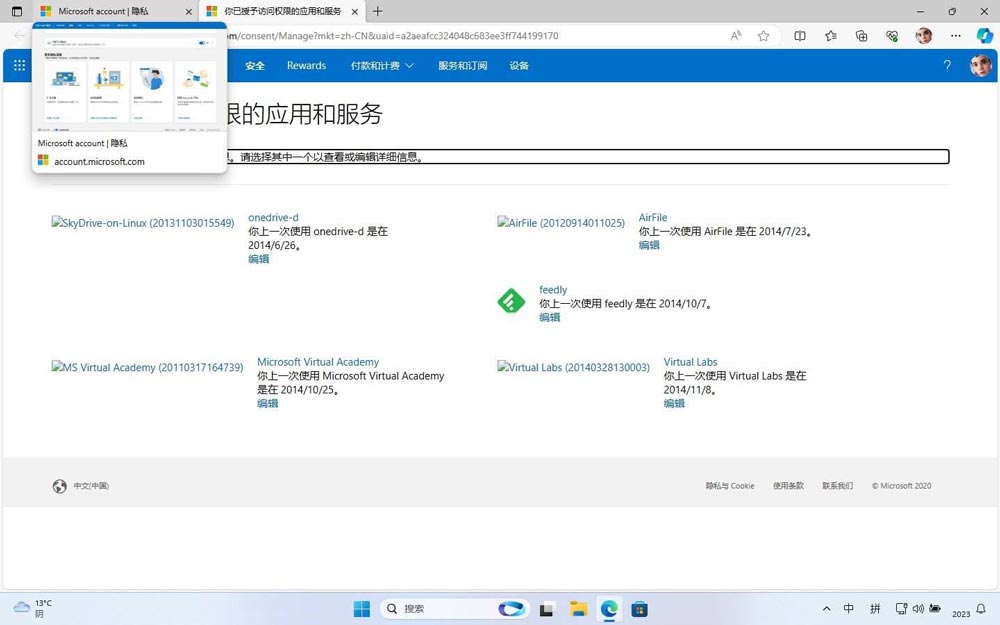Edit the Virtual Labs permissions via 编辑
This screenshot has height=625, width=1000.
(x=675, y=403)
